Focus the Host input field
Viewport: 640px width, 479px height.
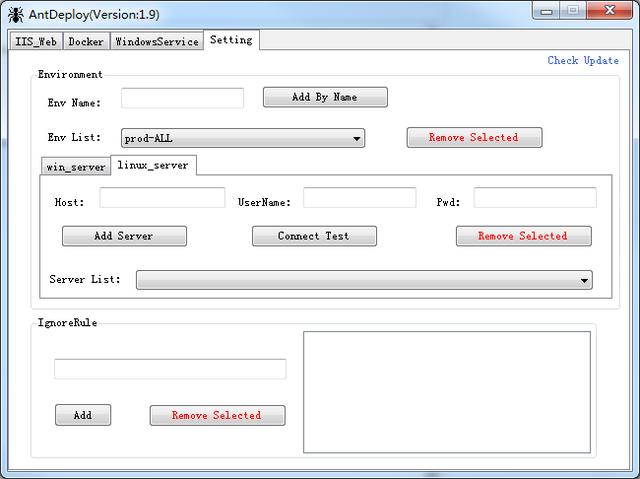162,197
